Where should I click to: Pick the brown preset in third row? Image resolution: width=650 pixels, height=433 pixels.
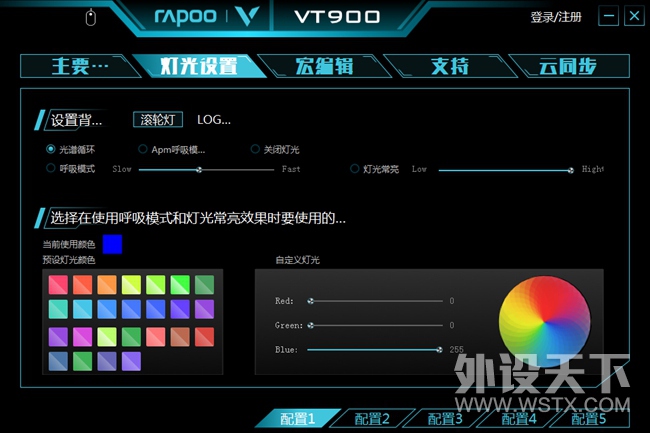coord(180,337)
